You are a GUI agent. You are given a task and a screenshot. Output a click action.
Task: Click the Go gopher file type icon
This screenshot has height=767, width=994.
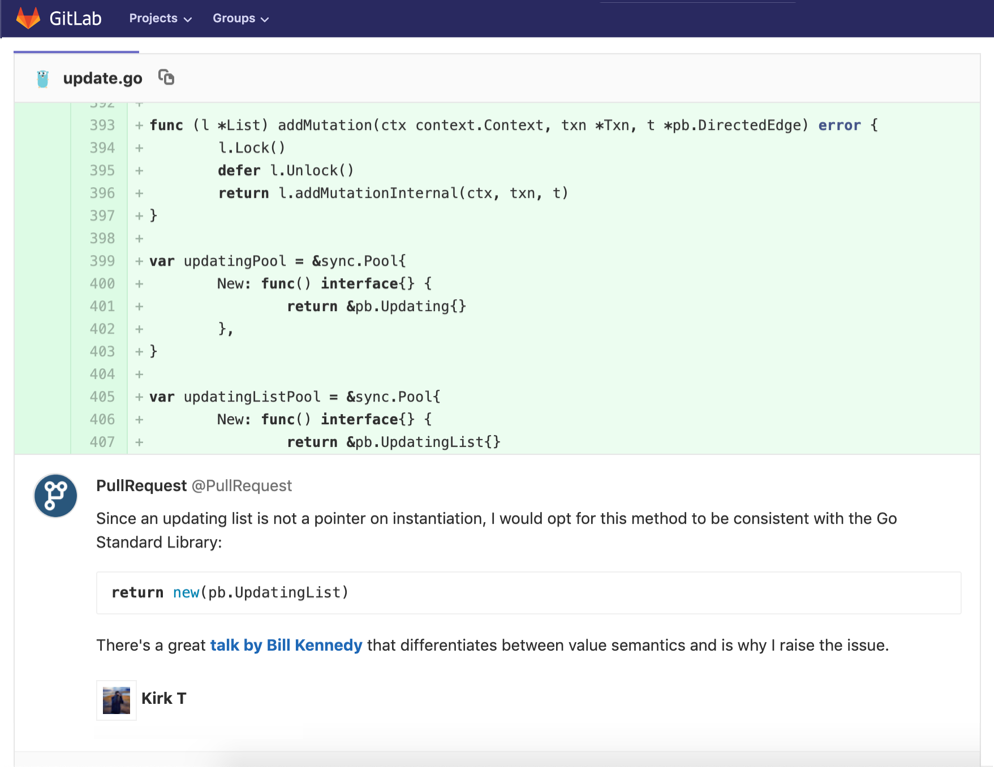click(x=40, y=77)
